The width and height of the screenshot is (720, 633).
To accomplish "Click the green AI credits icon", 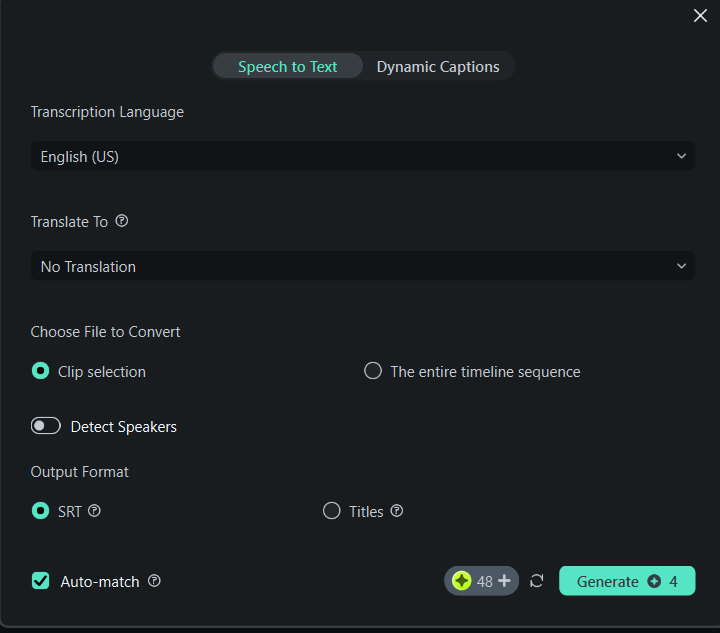I will [x=461, y=581].
